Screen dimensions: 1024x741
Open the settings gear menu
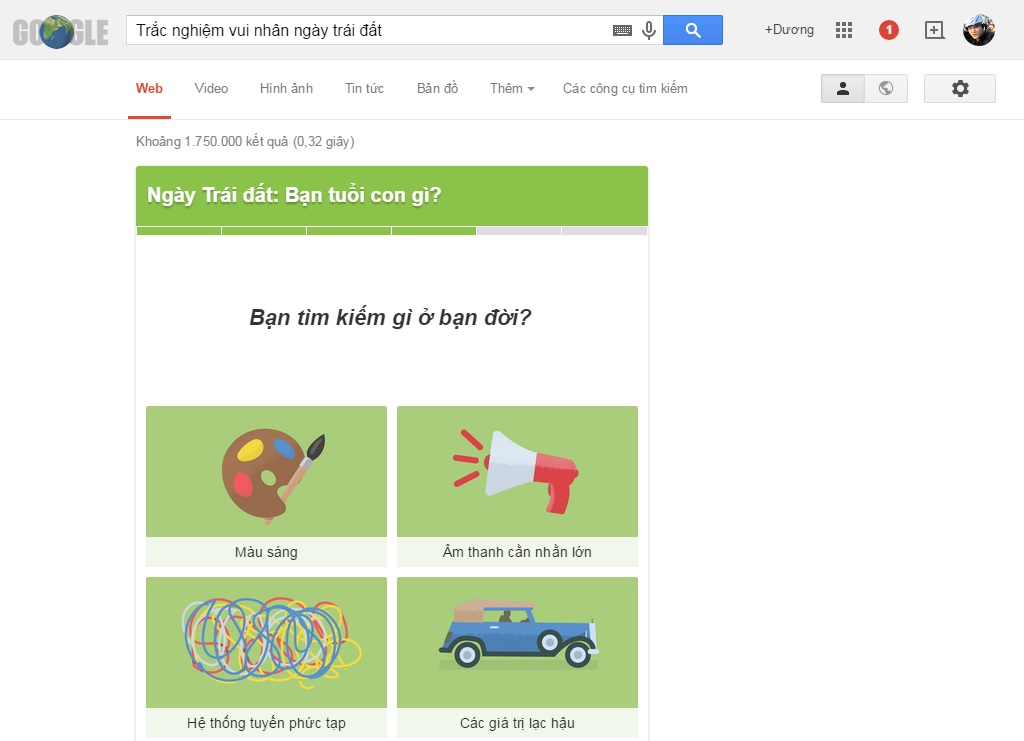click(x=959, y=89)
